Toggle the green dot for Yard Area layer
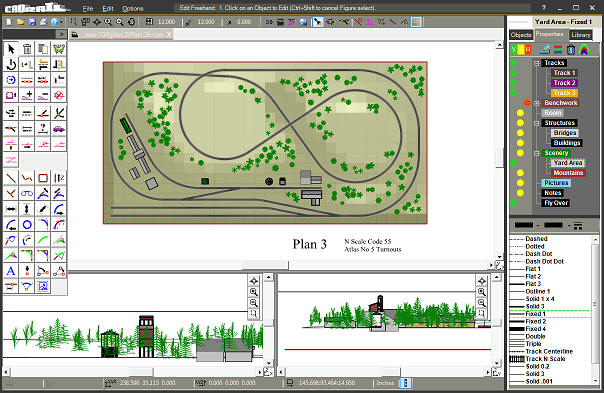604x393 pixels. click(x=513, y=163)
